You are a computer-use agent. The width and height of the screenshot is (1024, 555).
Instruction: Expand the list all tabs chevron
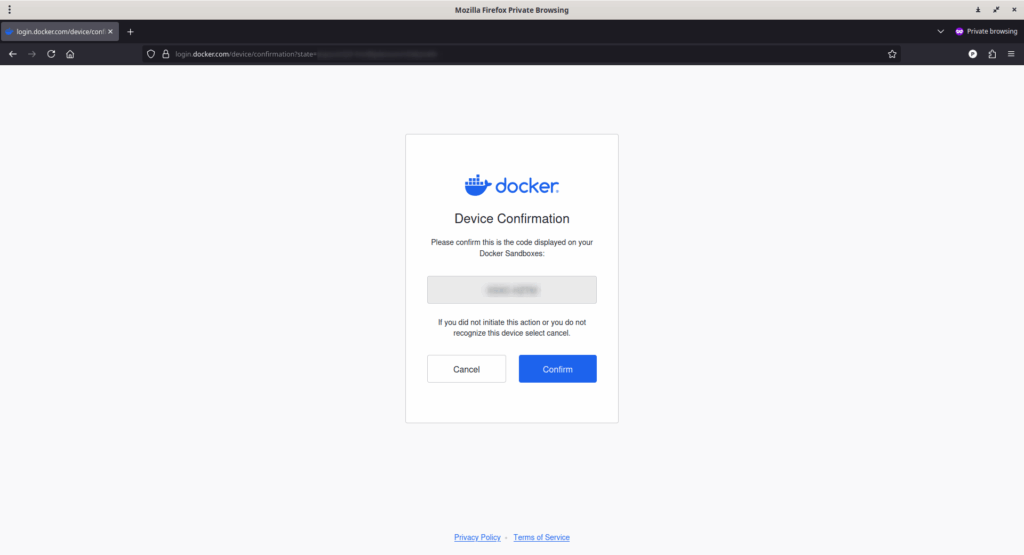coord(940,31)
